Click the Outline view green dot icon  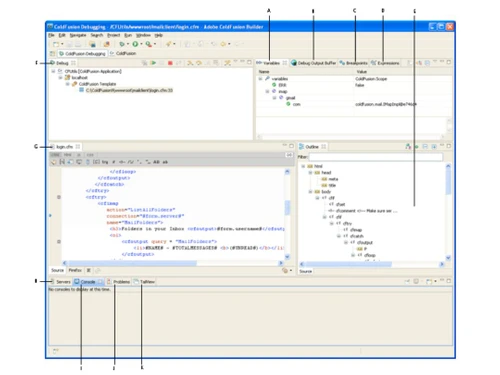[x=416, y=147]
